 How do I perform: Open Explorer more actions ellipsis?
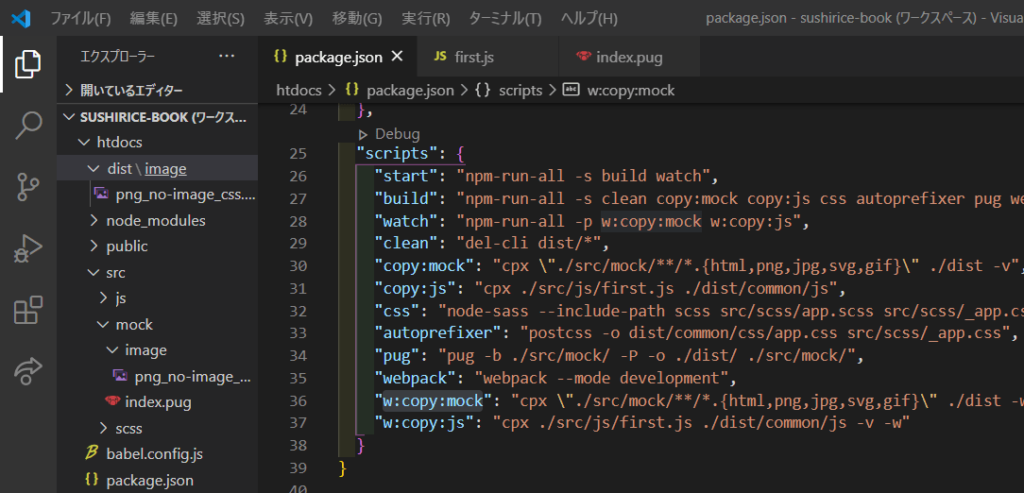pyautogui.click(x=227, y=57)
